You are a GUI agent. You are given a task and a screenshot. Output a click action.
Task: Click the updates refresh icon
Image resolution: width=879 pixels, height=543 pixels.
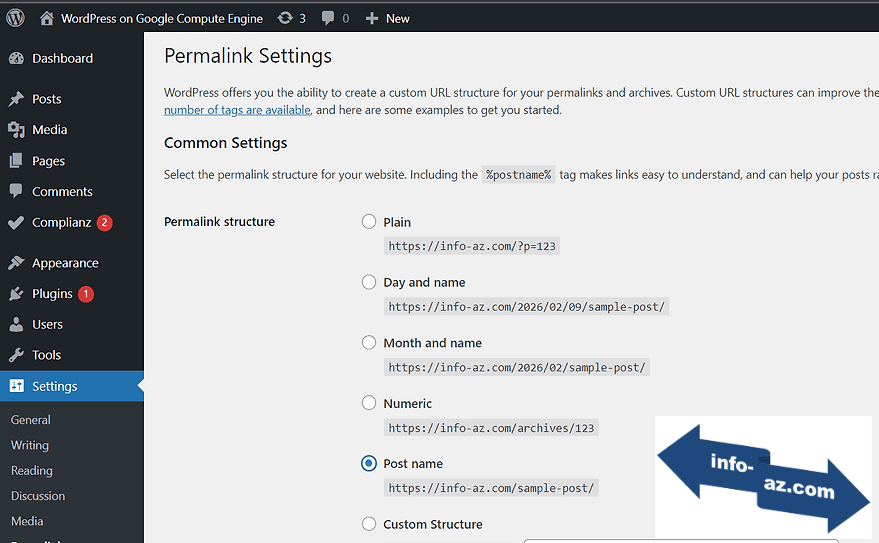[x=285, y=18]
